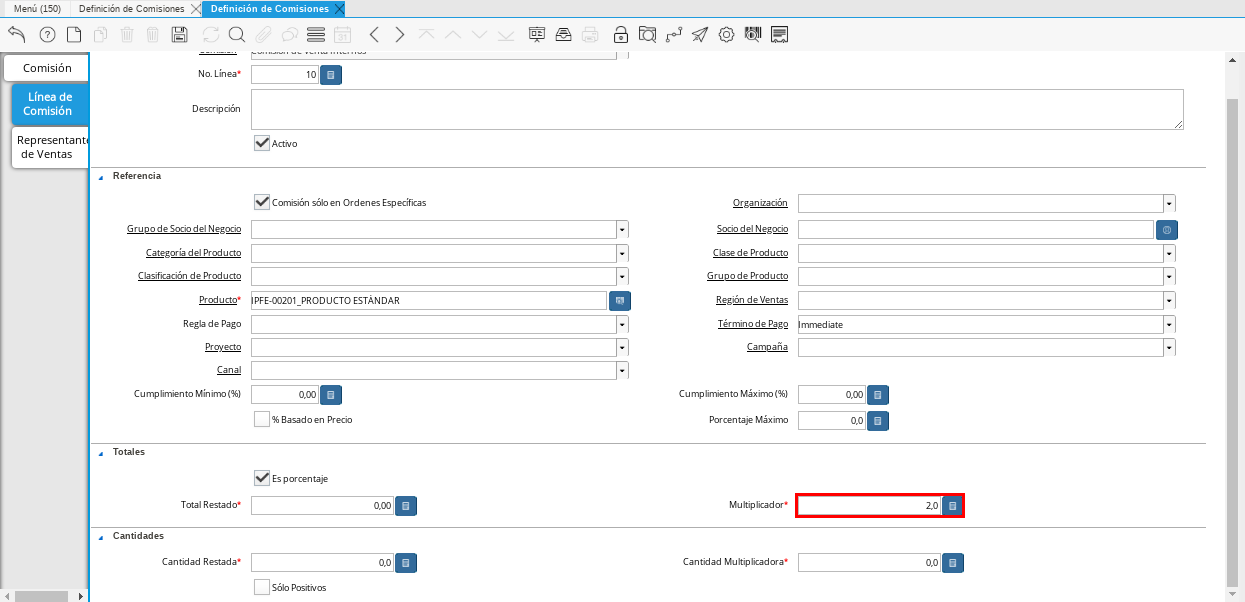Open the Término de Pago dropdown
Image resolution: width=1245 pixels, height=602 pixels.
click(x=1169, y=325)
